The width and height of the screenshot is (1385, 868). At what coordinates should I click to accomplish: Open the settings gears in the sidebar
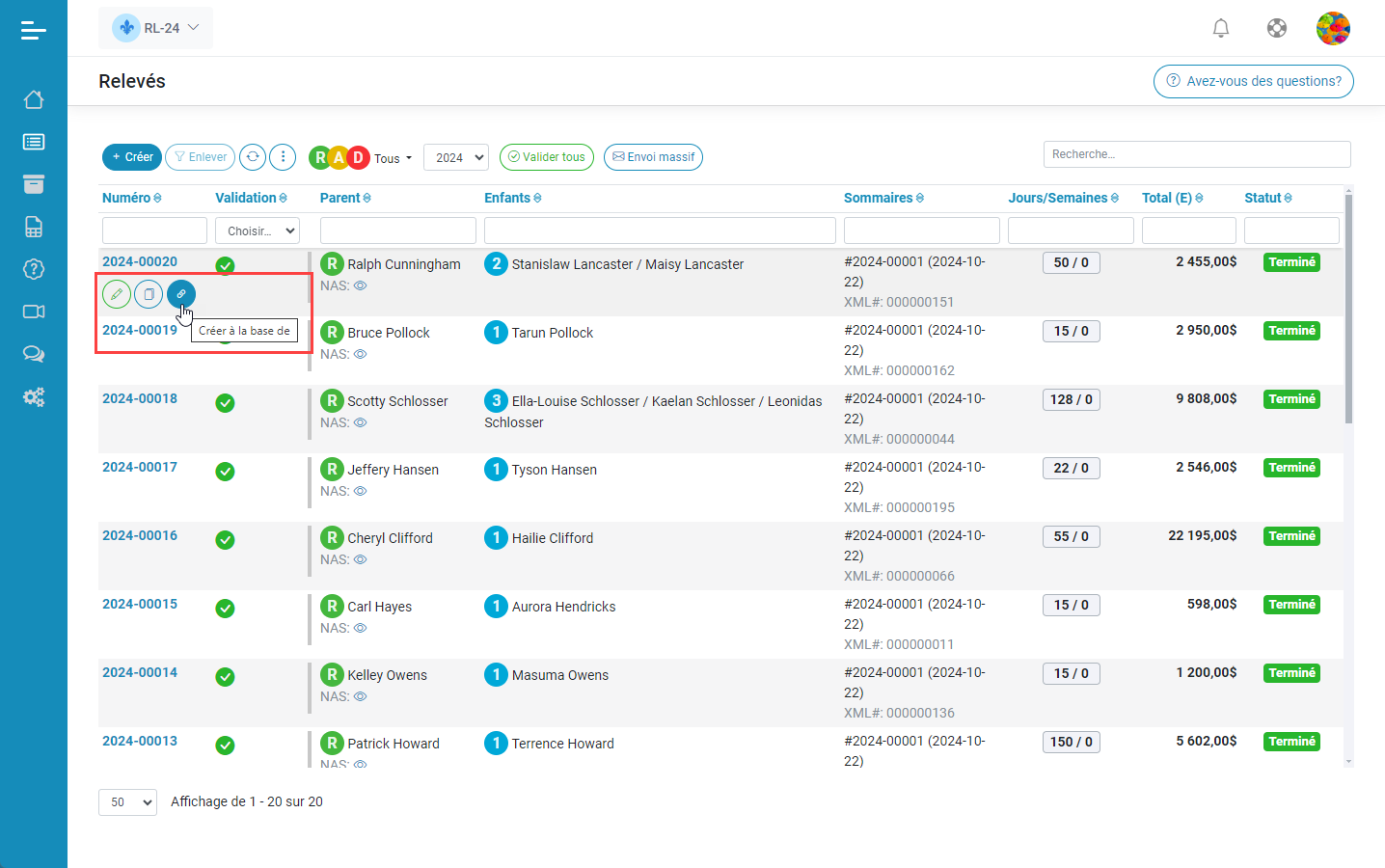34,396
